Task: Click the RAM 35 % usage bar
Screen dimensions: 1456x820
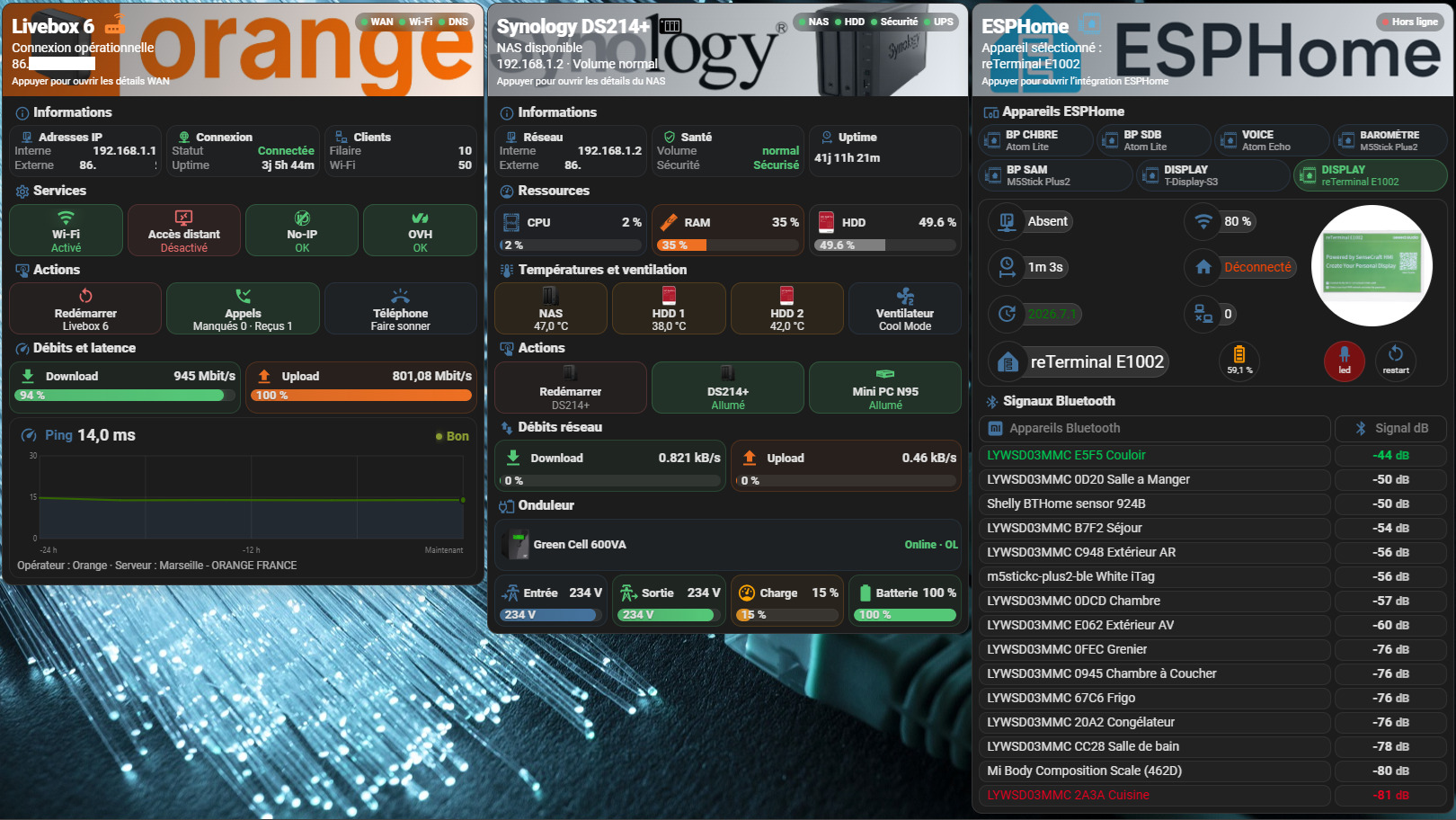Action: 728,245
